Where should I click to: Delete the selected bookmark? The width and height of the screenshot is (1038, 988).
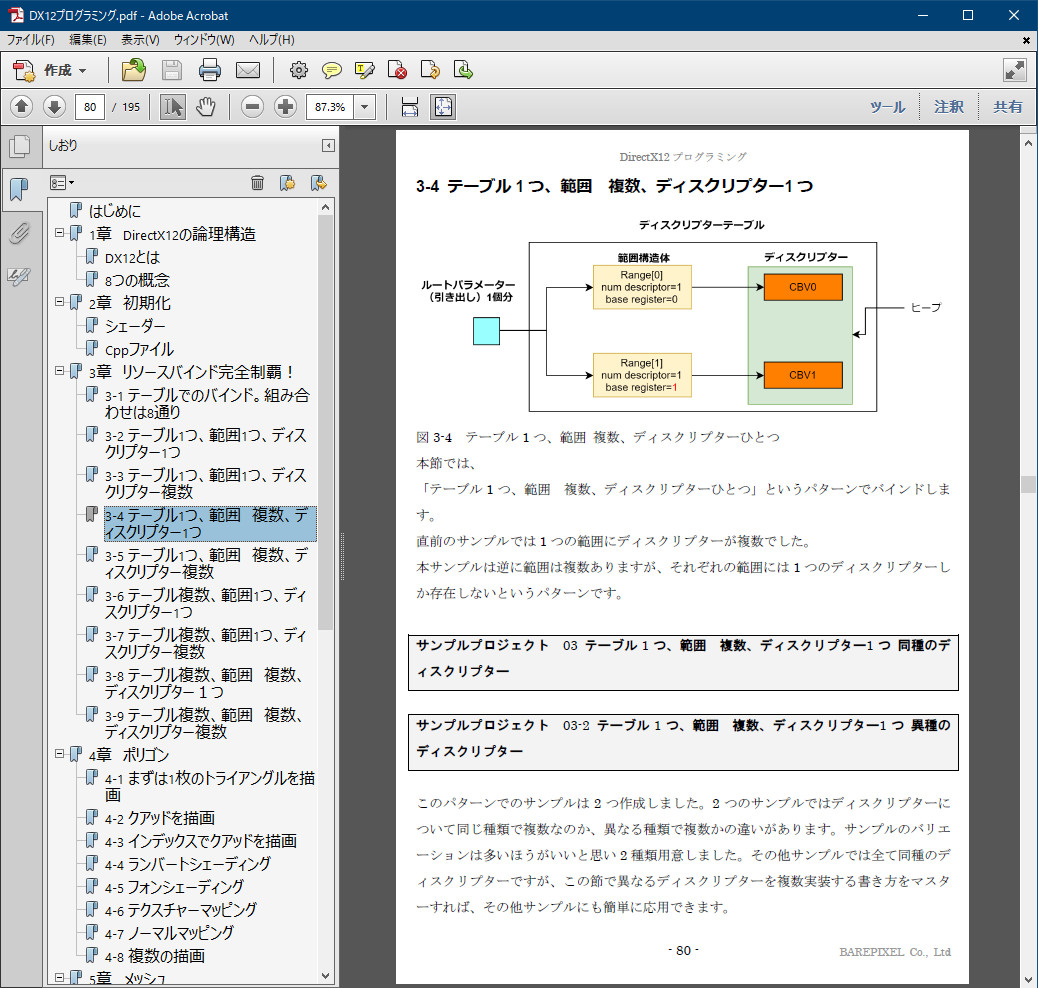(258, 182)
